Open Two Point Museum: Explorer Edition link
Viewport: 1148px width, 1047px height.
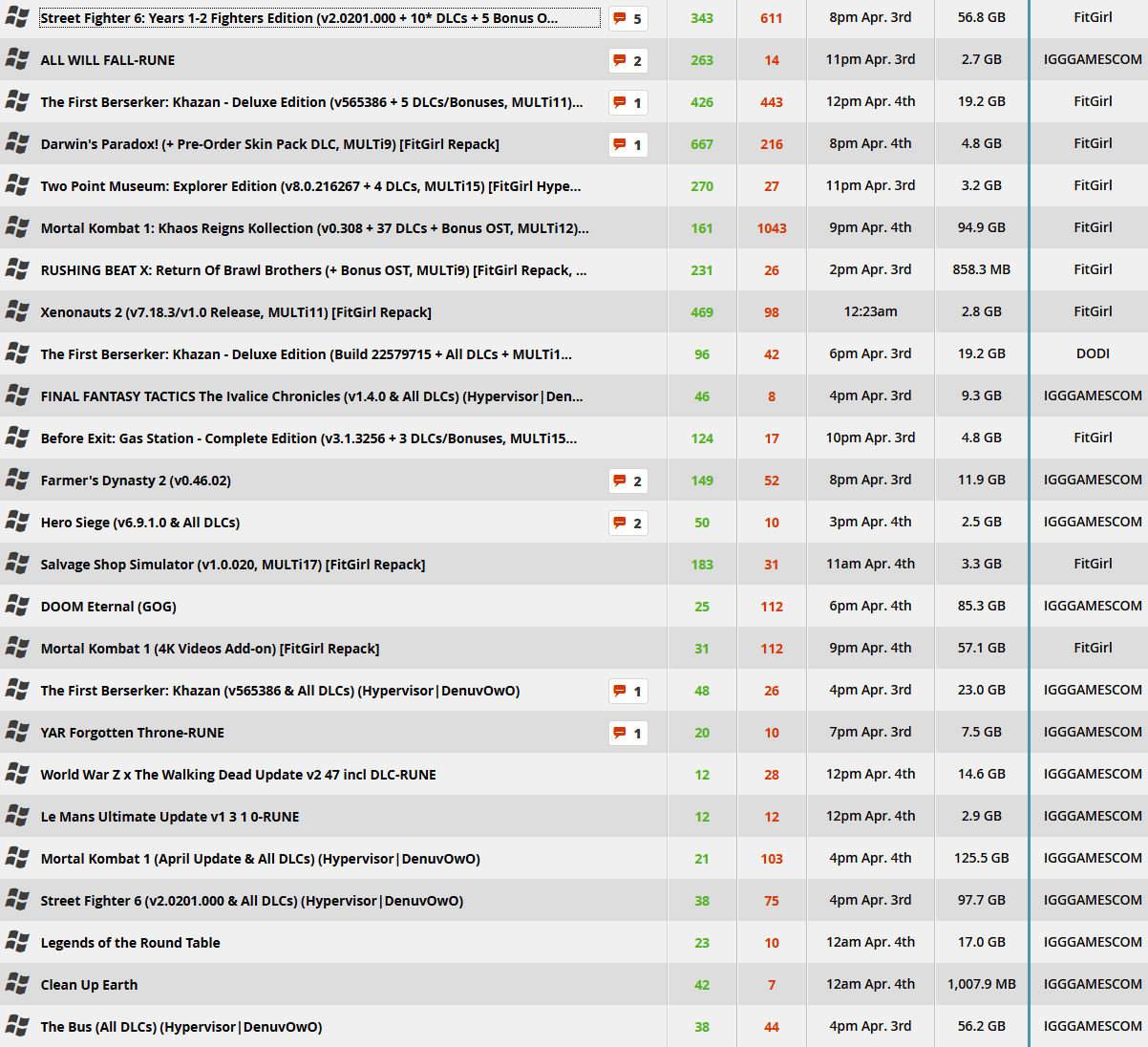pos(310,186)
